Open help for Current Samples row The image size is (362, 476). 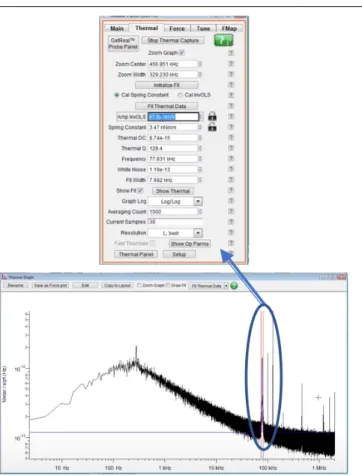(x=231, y=222)
